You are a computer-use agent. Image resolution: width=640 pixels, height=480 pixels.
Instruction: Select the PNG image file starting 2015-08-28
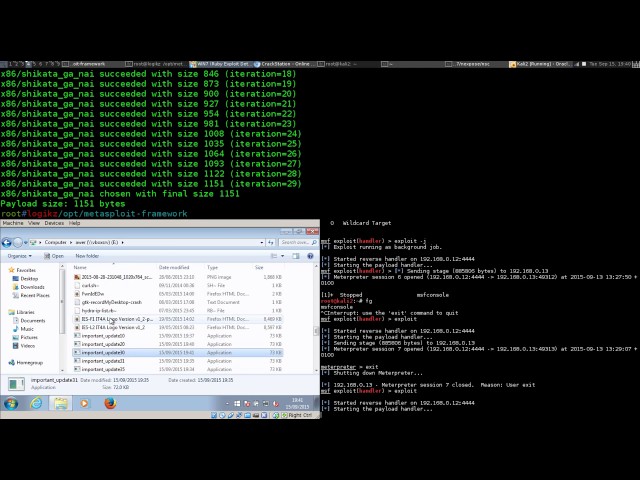(178, 277)
